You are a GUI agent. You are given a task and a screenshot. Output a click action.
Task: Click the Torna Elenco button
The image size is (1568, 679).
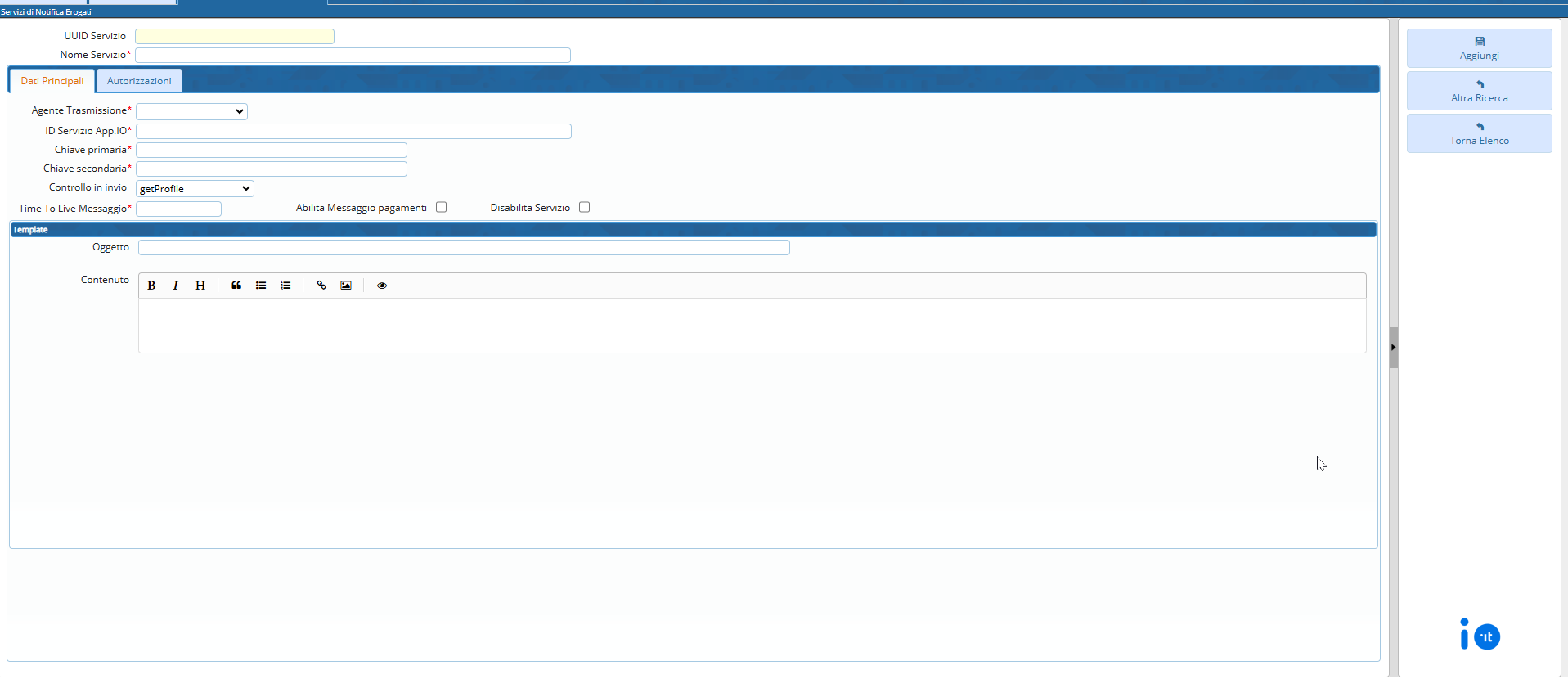pyautogui.click(x=1479, y=133)
